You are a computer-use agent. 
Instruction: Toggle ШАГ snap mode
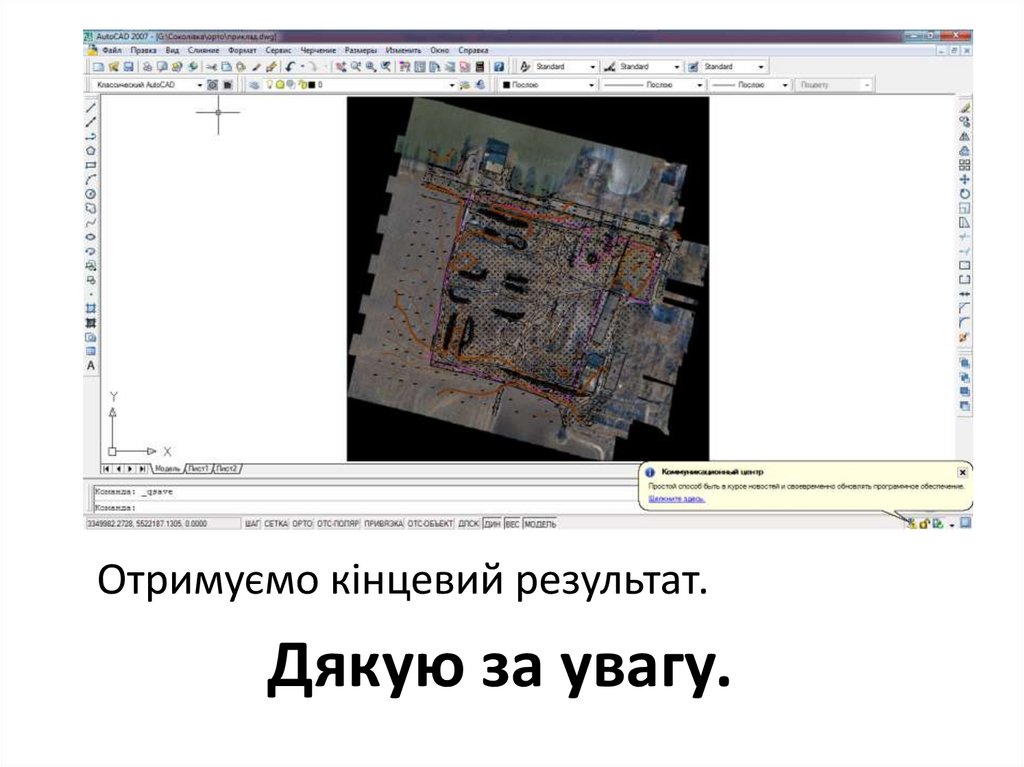click(252, 524)
